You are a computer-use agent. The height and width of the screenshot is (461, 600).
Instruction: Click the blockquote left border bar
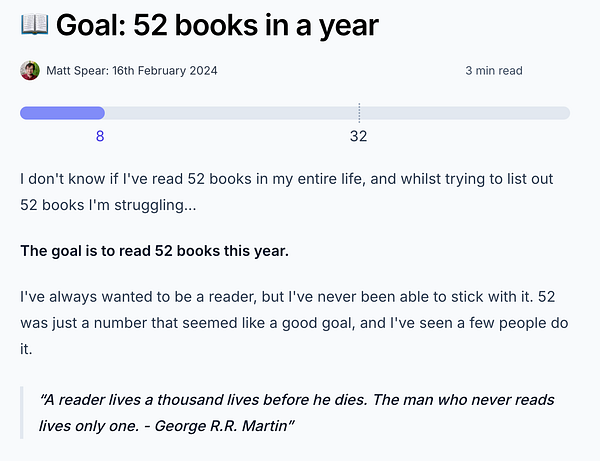22,413
